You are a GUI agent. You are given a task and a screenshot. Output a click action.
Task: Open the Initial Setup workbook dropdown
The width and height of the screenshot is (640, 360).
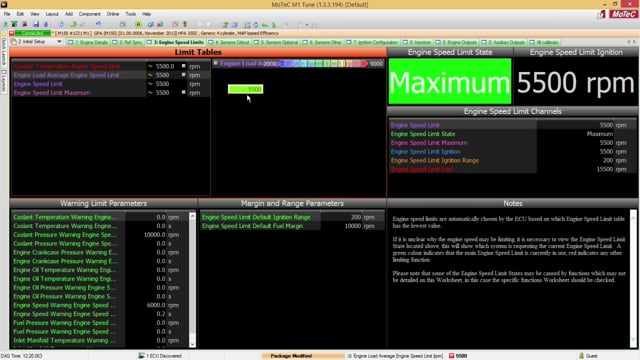point(59,42)
